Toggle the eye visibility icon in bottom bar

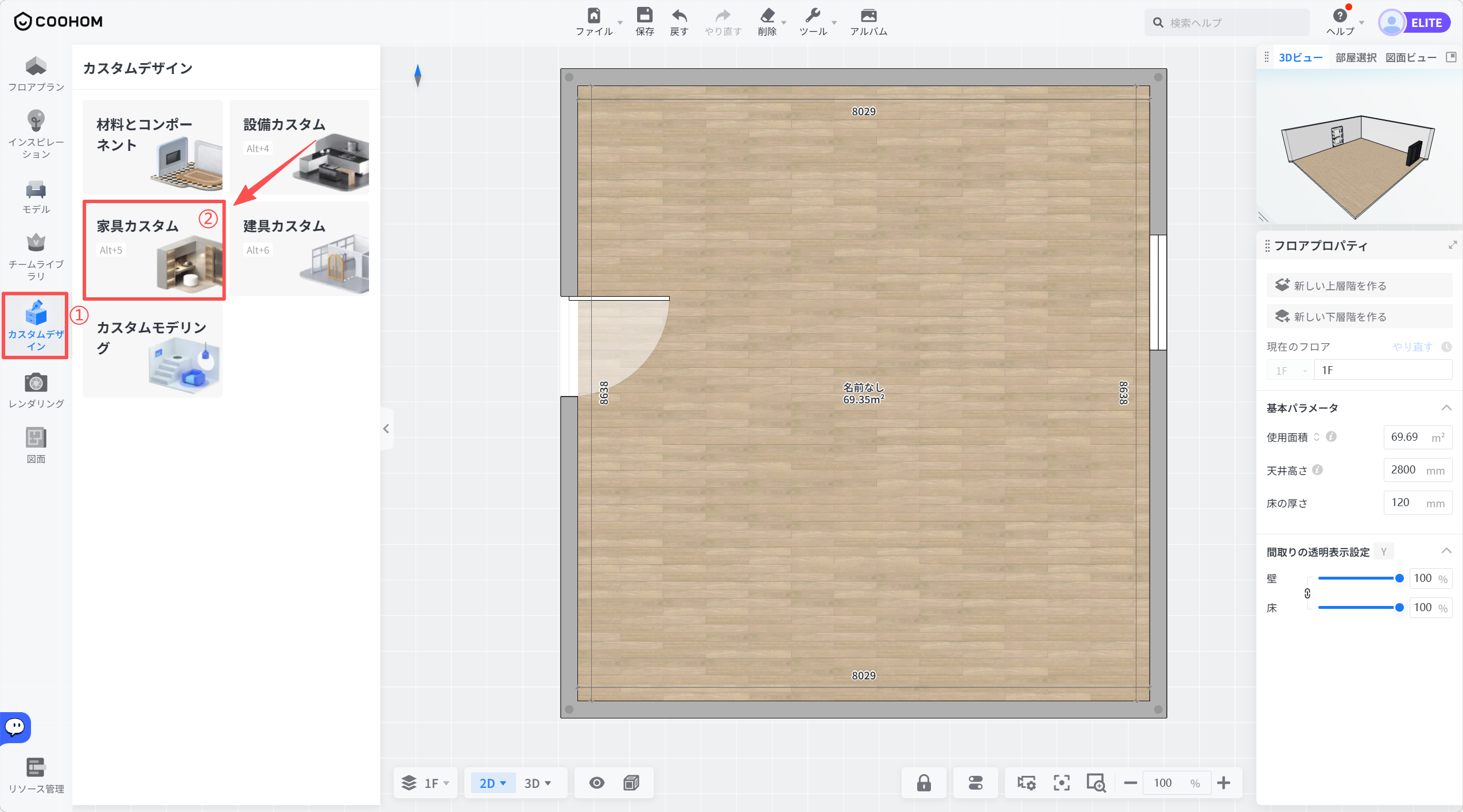[596, 783]
